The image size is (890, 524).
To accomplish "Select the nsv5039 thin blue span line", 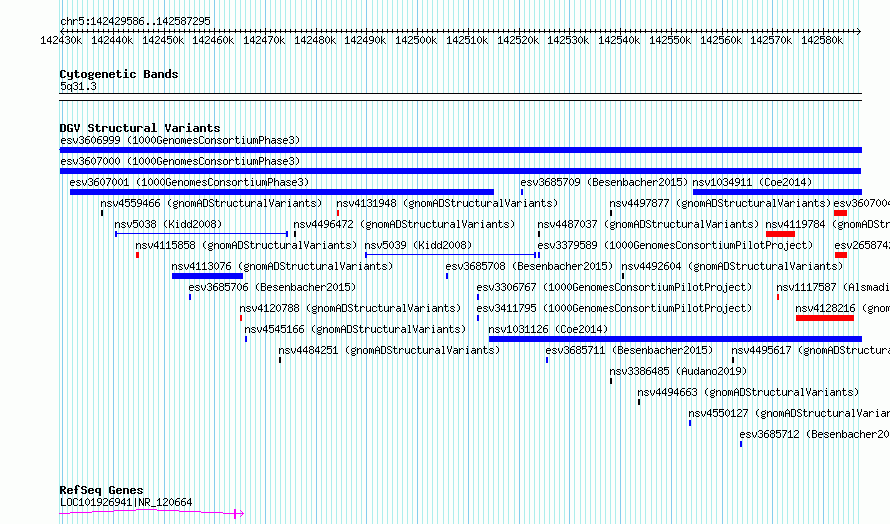I will click(451, 254).
